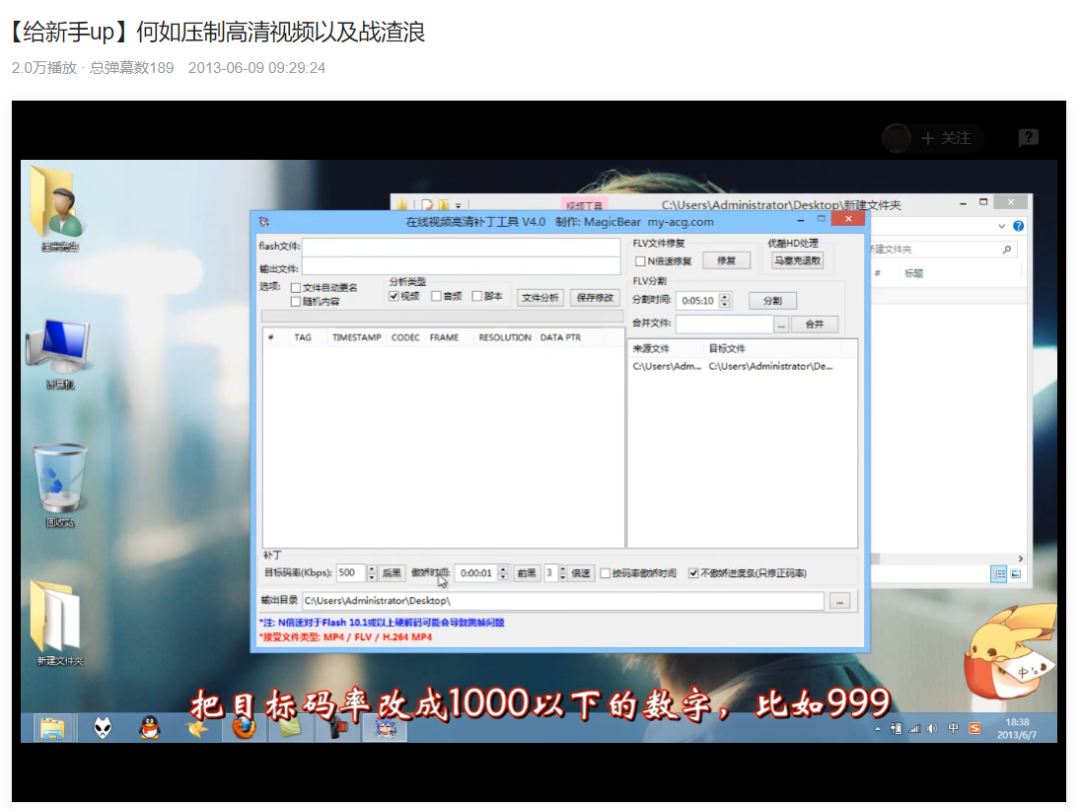This screenshot has height=809, width=1080.
Task: Click the 中 input language indicator
Action: (953, 728)
